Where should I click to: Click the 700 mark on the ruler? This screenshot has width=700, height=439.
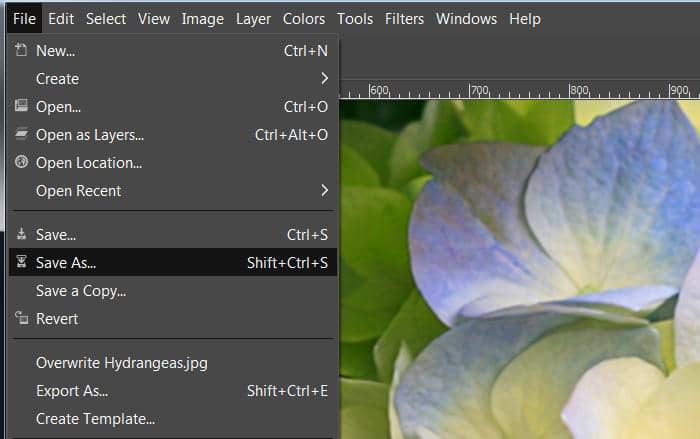480,90
